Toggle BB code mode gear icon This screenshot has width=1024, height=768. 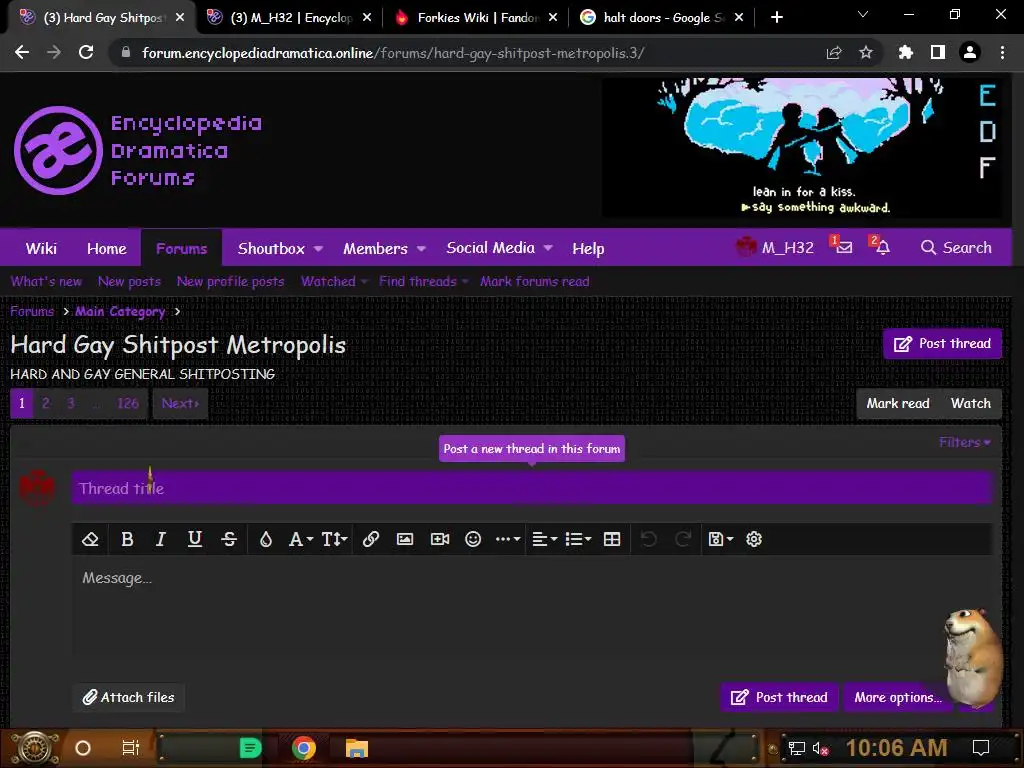pos(754,539)
